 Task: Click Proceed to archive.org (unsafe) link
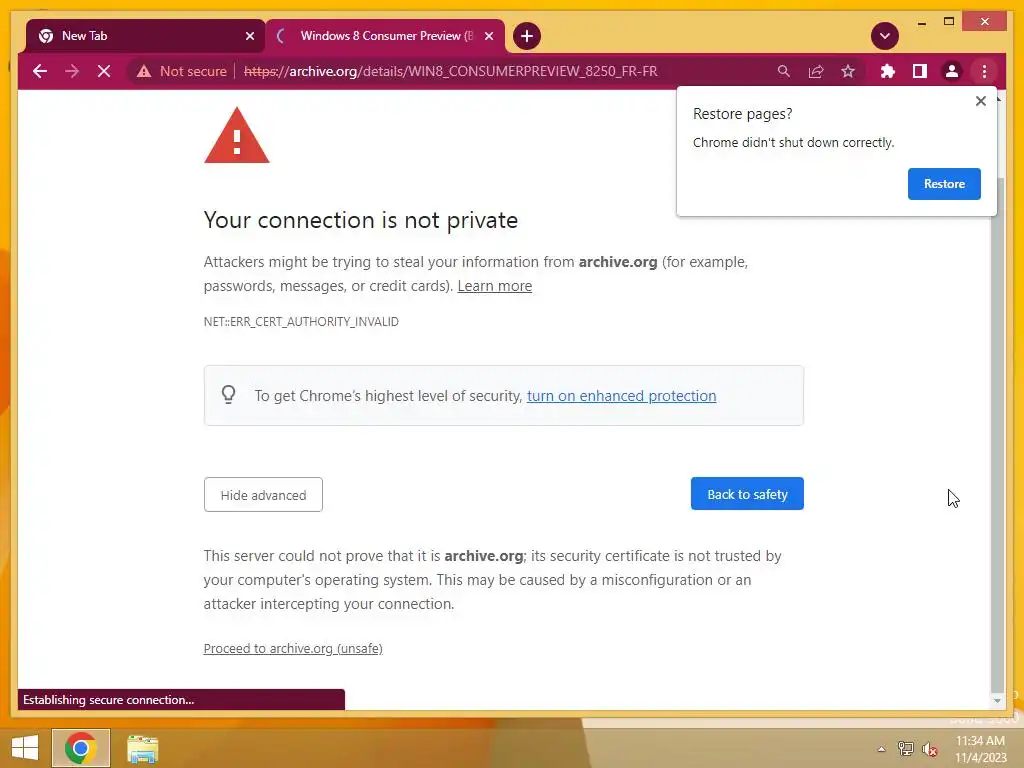pos(293,648)
